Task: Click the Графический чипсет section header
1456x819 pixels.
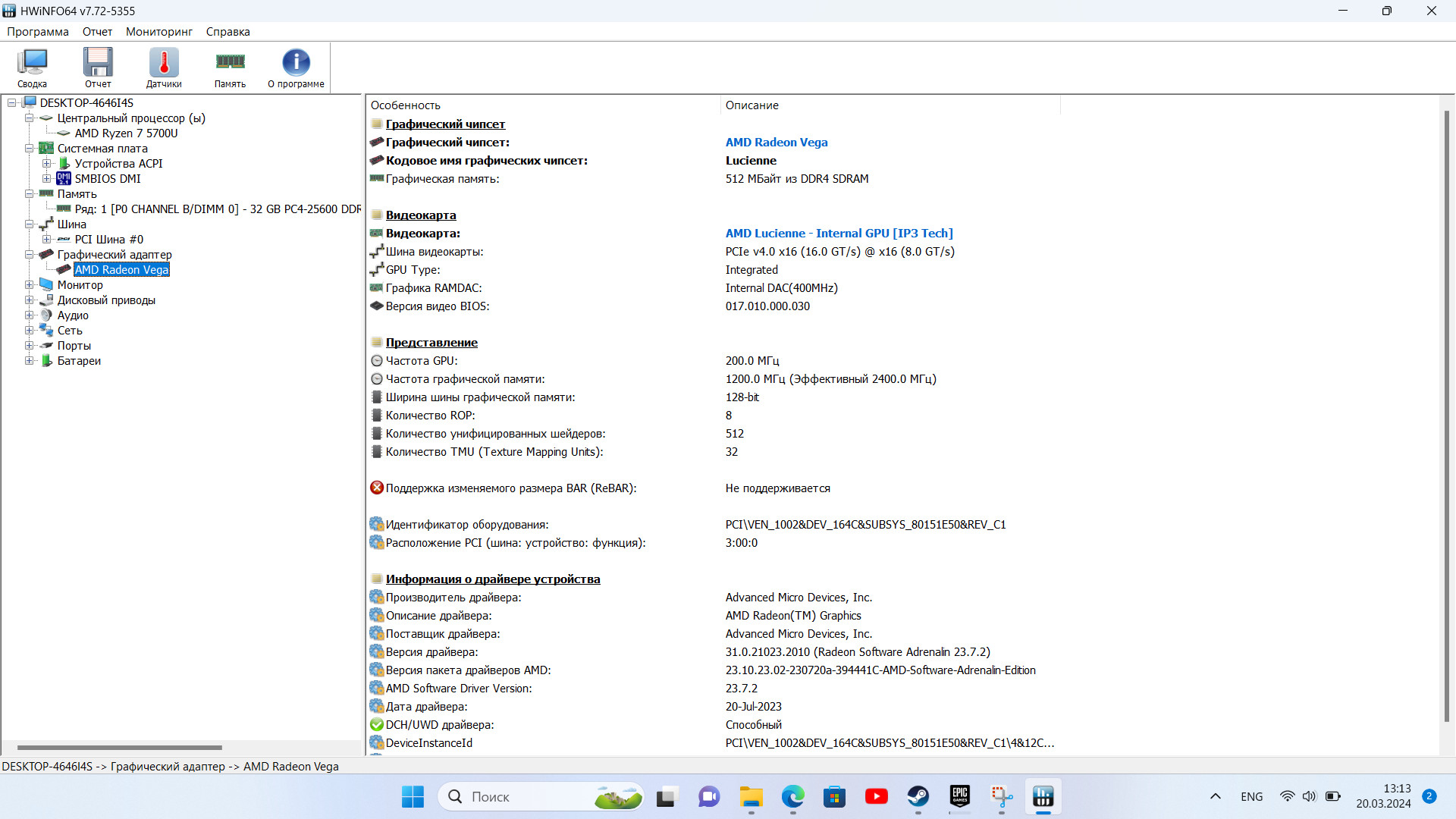Action: coord(445,124)
